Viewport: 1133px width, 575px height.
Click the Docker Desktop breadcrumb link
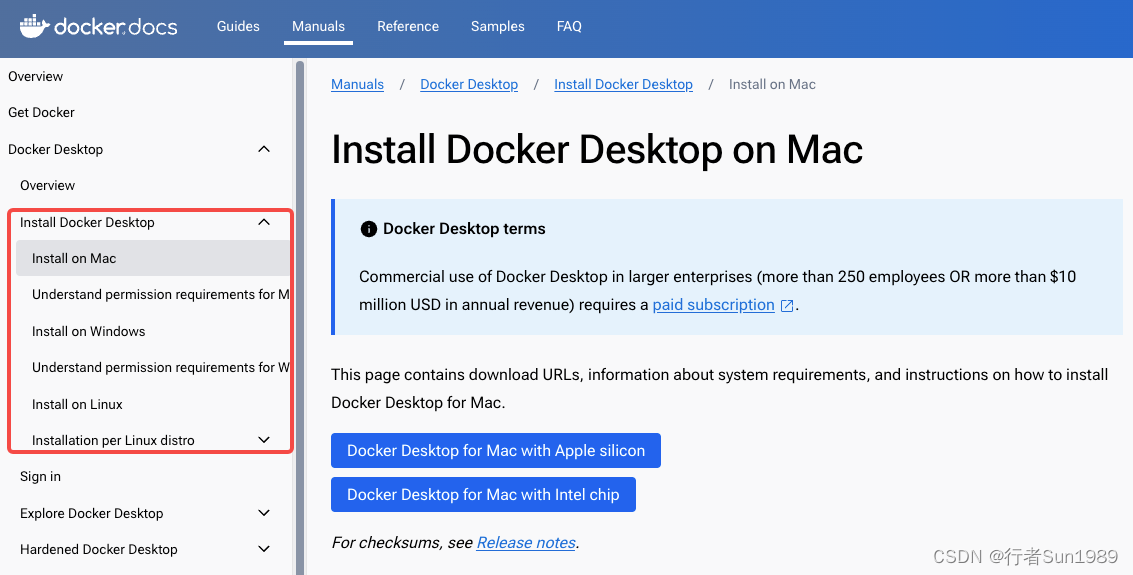469,85
